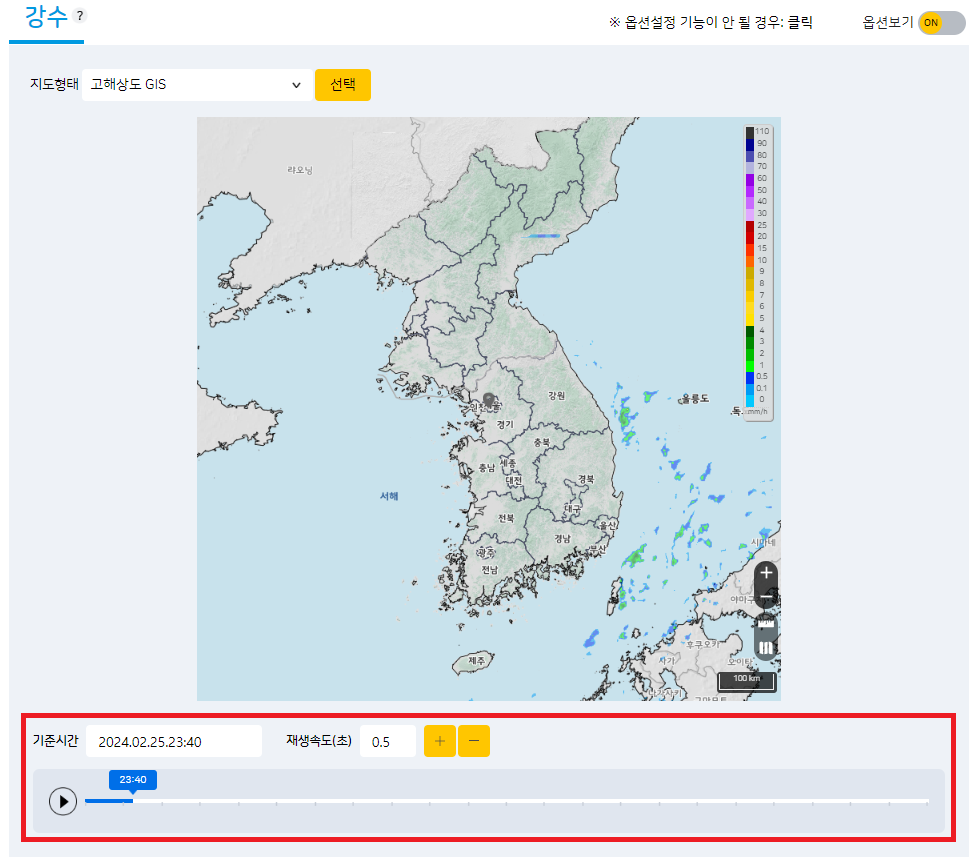Click the 제주 label on the map

476,660
